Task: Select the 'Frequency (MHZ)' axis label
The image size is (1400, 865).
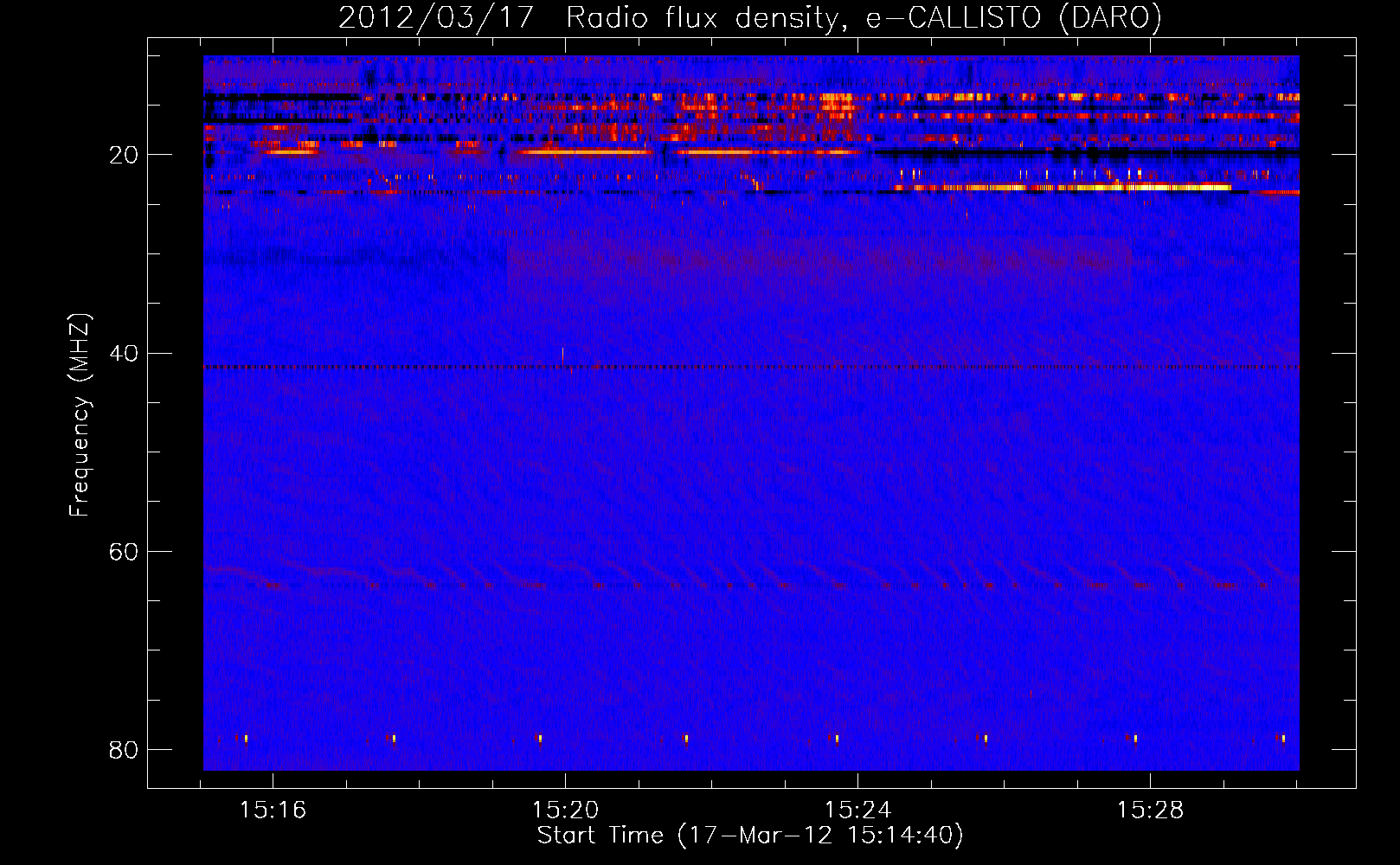Action: (79, 415)
